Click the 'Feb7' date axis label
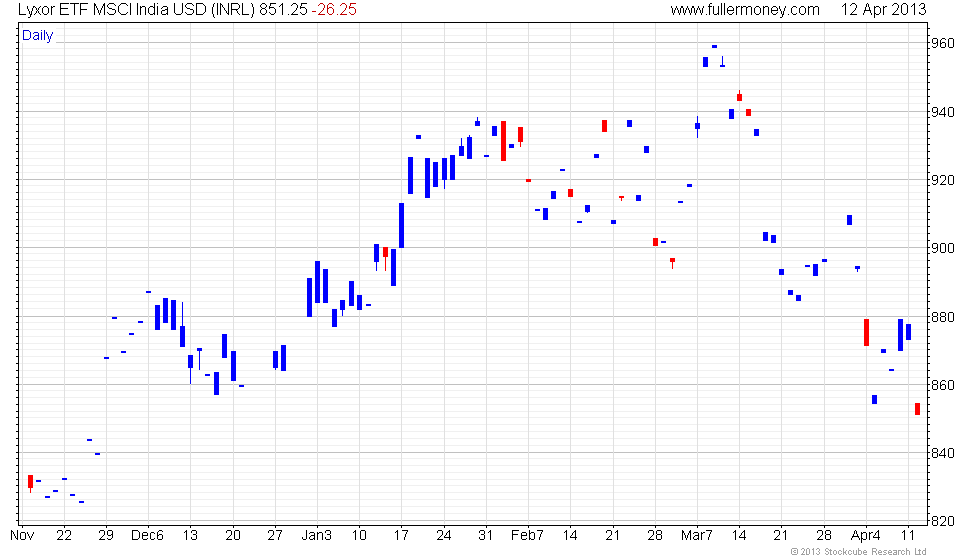Viewport: 980px width, 560px height. click(x=528, y=536)
